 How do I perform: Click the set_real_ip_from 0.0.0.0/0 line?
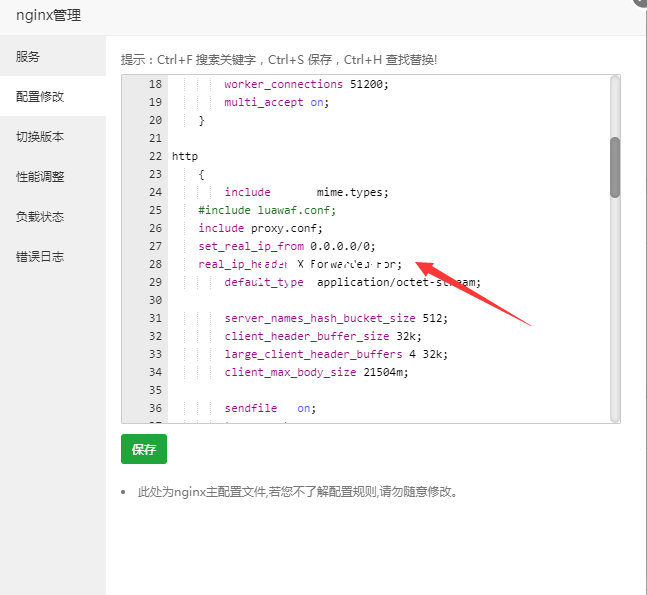(286, 246)
